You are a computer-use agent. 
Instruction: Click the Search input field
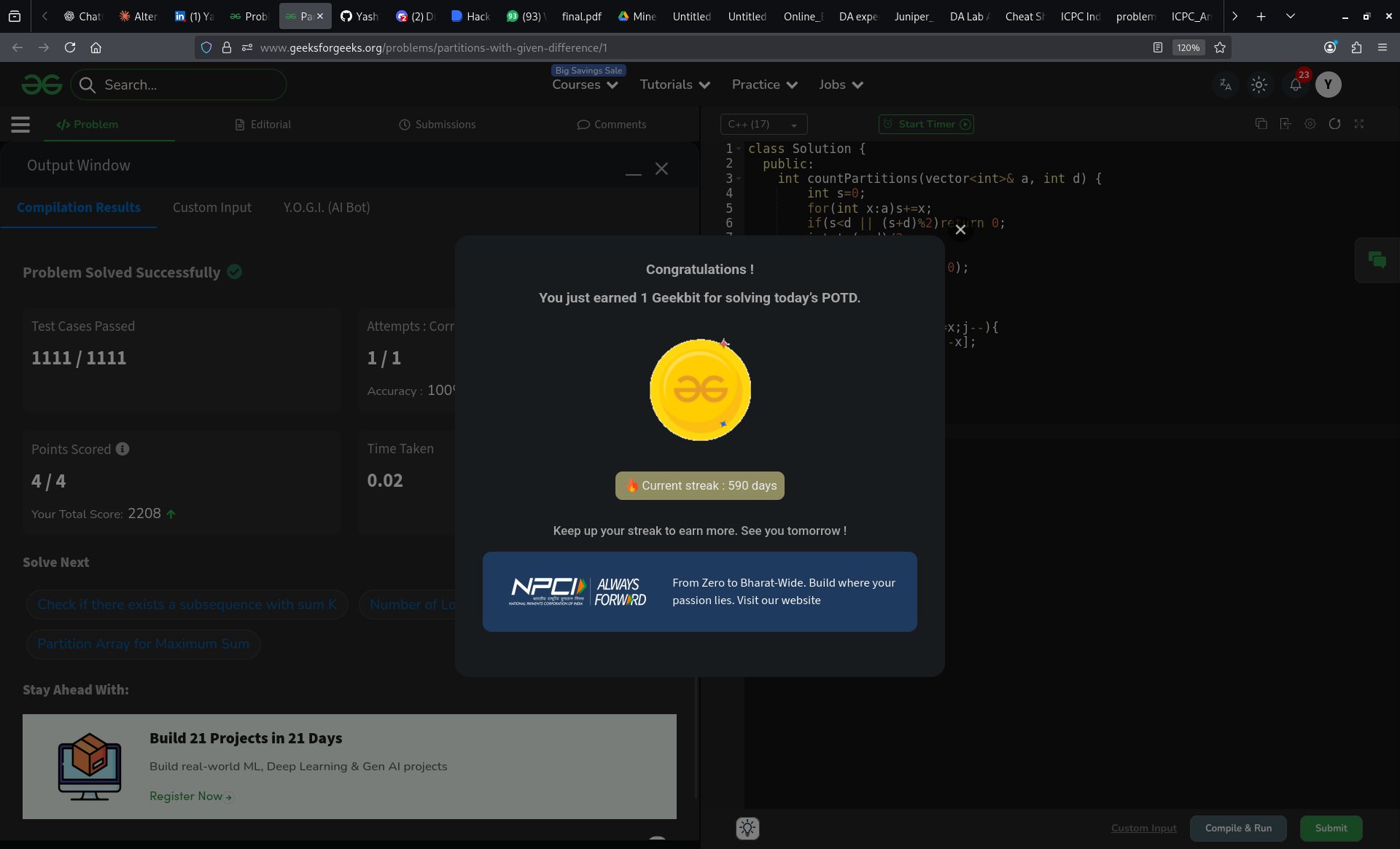pos(190,85)
